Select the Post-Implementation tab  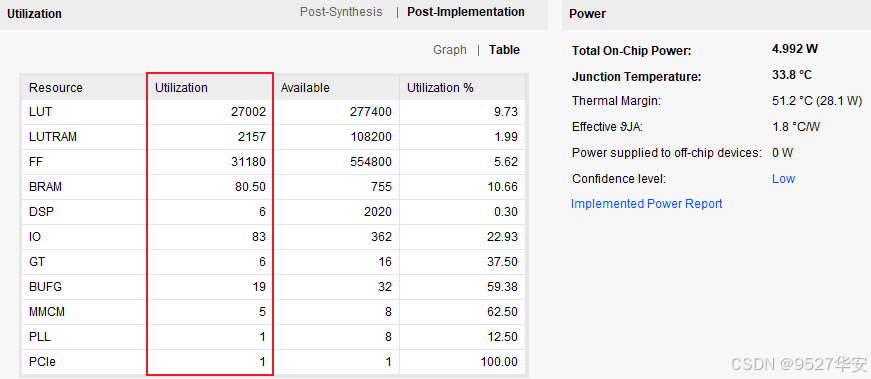(465, 12)
